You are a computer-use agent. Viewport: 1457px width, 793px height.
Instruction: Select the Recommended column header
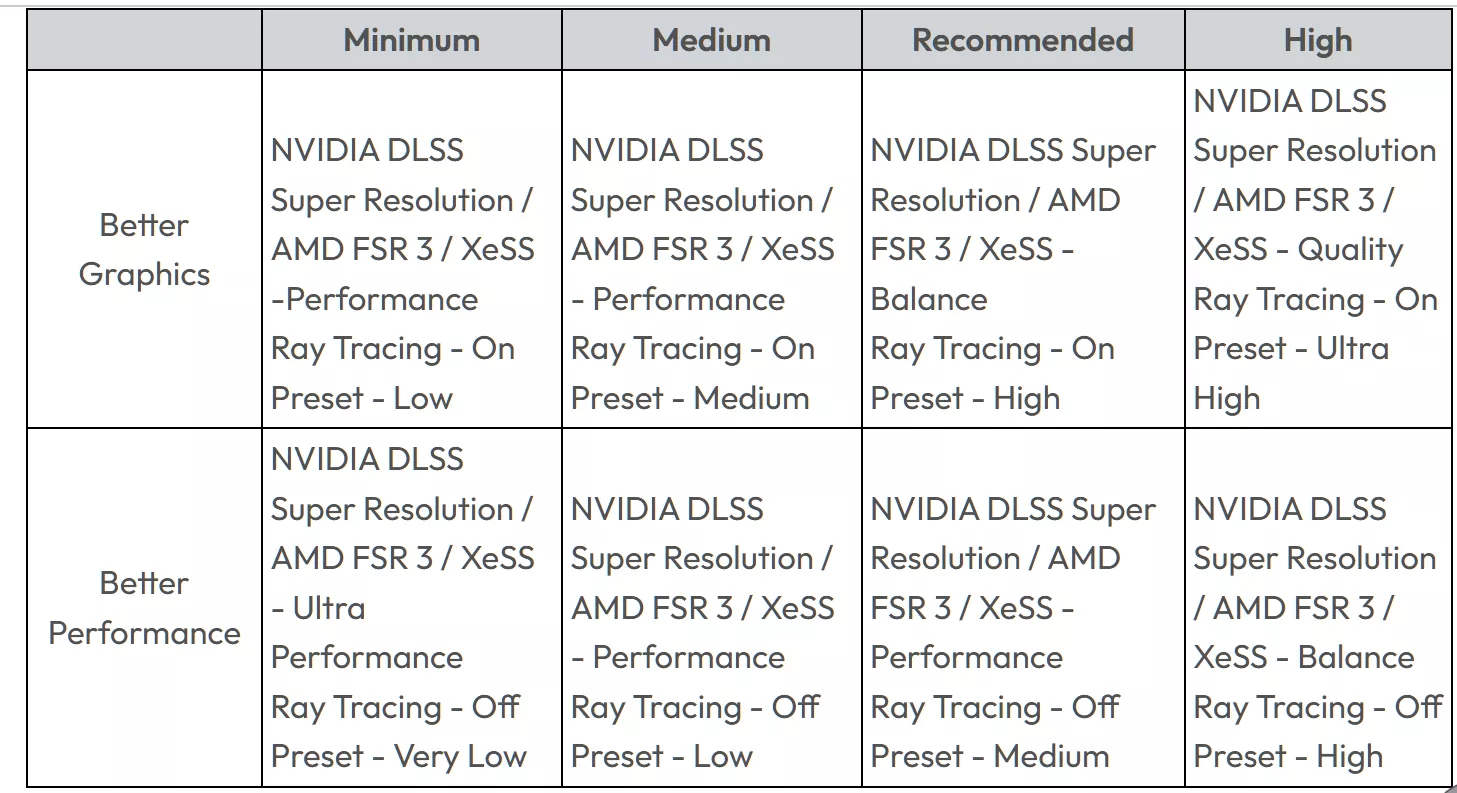pyautogui.click(x=1022, y=41)
